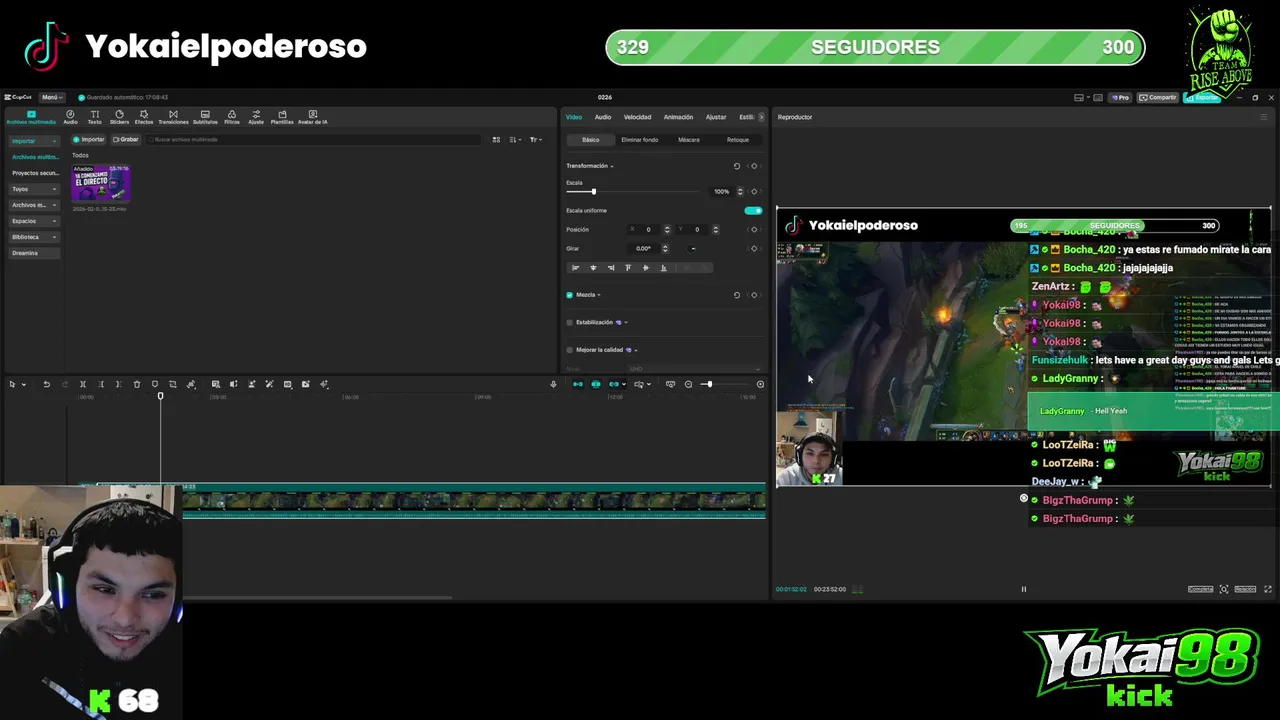This screenshot has width=1280, height=720.
Task: Toggle auto snapping in timeline toolbar
Action: click(x=596, y=384)
